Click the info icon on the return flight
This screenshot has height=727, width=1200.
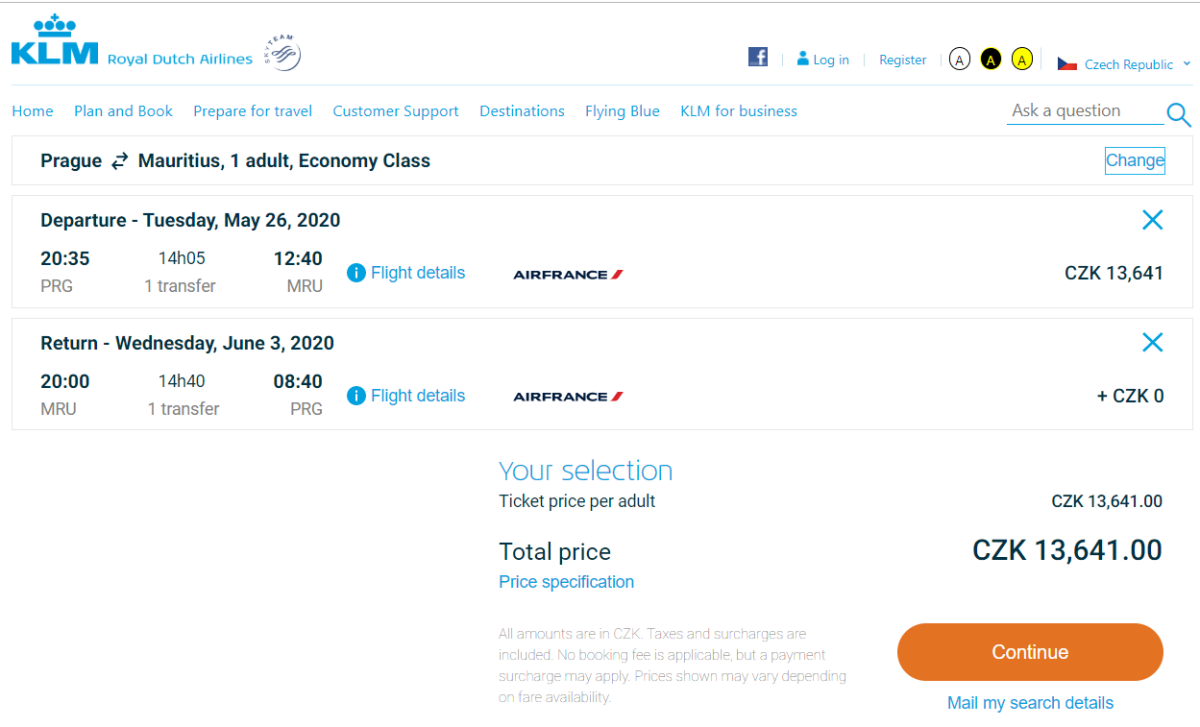356,396
